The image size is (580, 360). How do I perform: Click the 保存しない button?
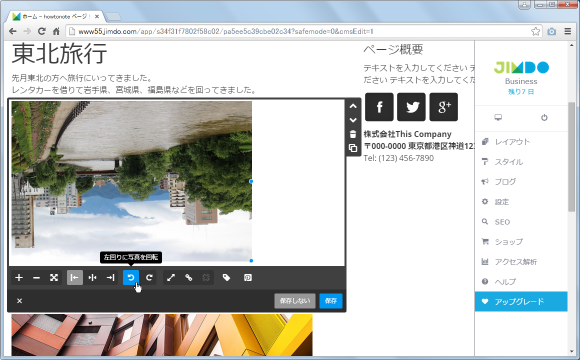click(x=295, y=301)
